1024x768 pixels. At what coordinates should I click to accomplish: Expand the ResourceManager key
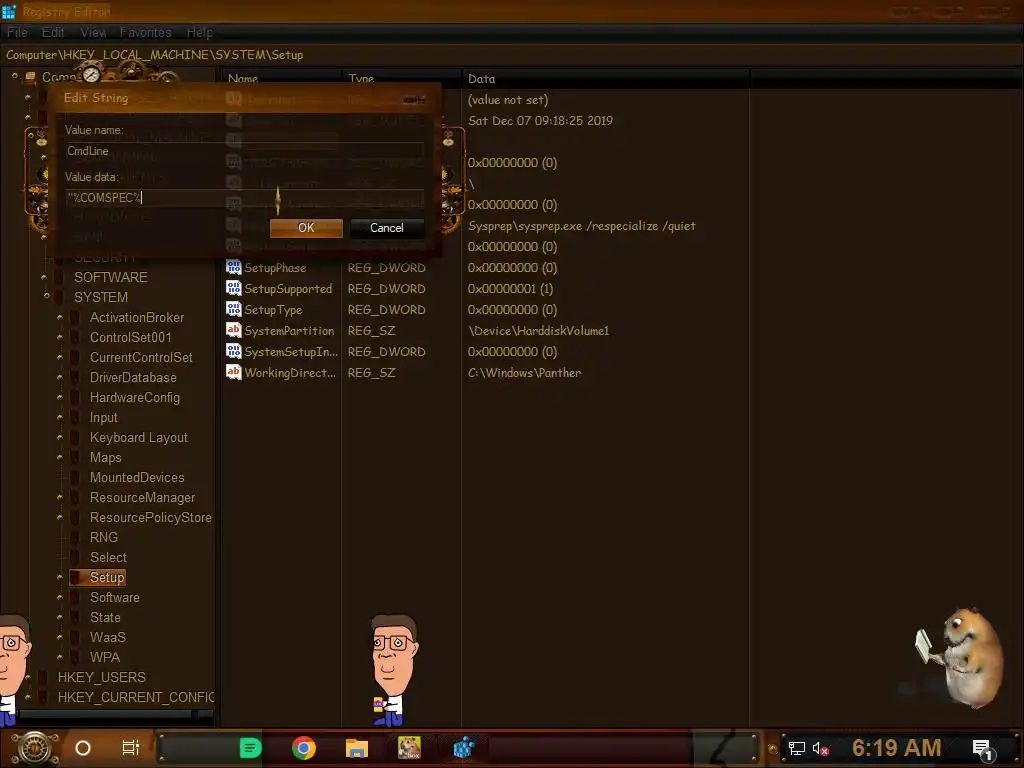[60, 498]
